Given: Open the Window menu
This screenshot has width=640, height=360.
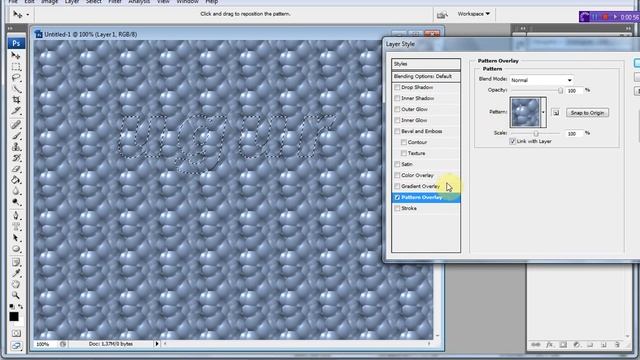Looking at the screenshot, I should coord(187,2).
